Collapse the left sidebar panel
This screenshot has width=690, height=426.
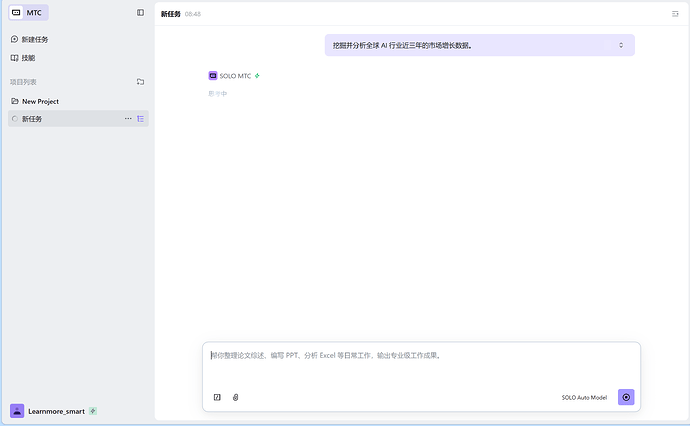(140, 13)
